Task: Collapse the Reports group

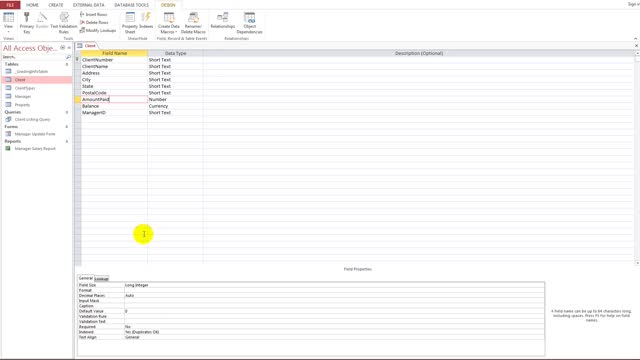Action: click(67, 141)
